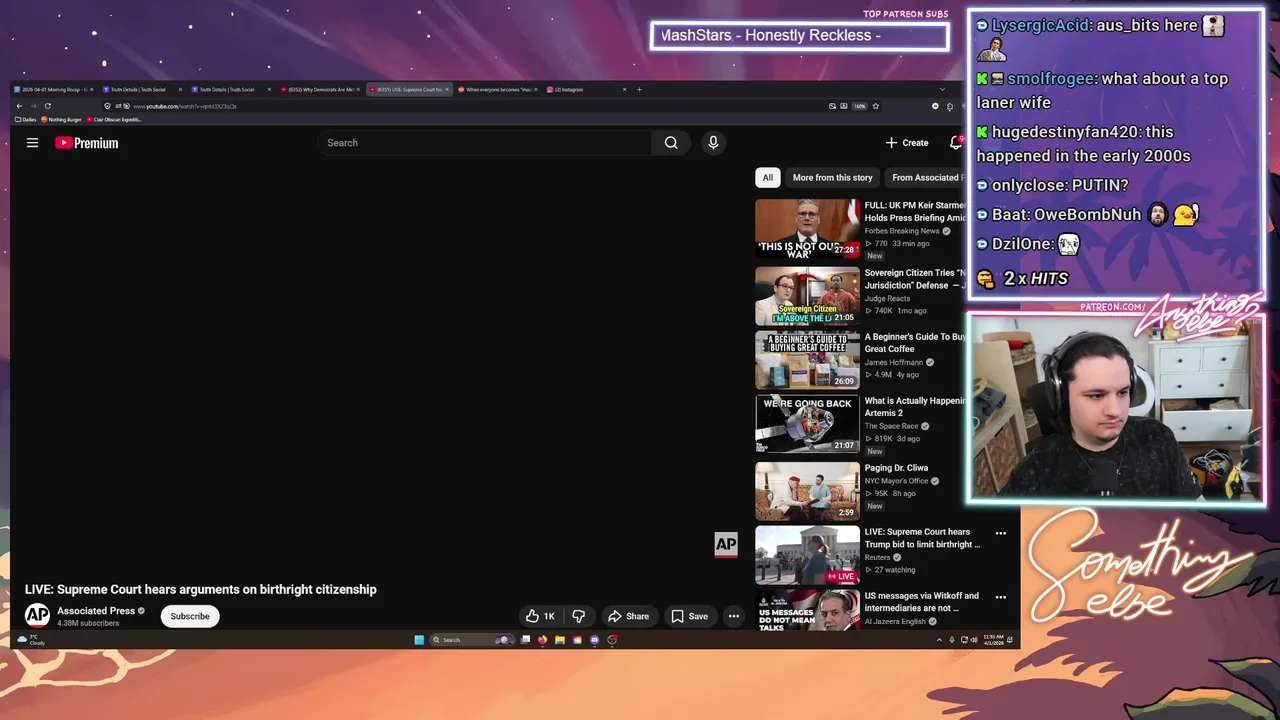Like the video with thumbs up
This screenshot has height=720, width=1280.
coord(540,616)
